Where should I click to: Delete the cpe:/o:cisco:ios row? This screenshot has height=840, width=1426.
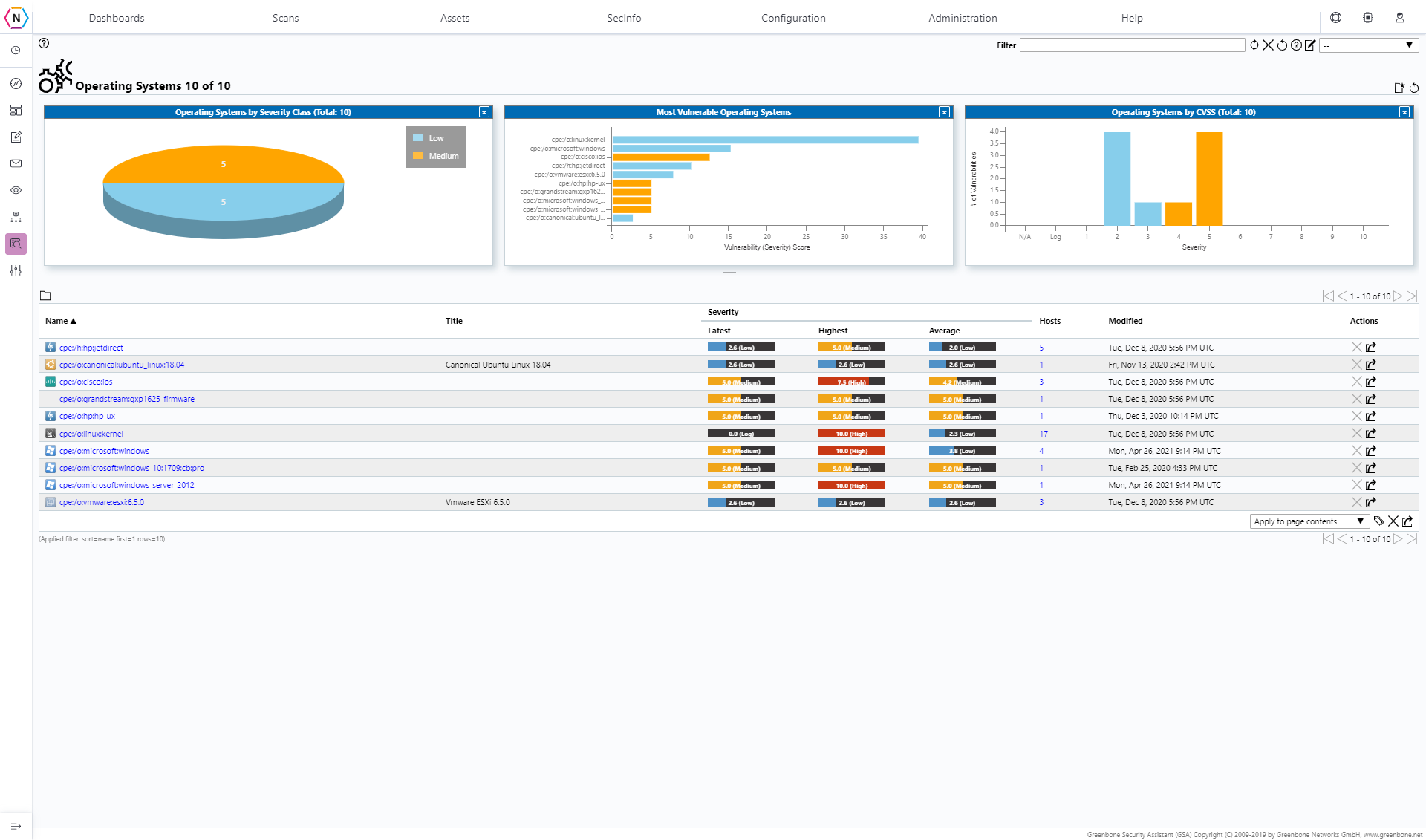pos(1356,382)
